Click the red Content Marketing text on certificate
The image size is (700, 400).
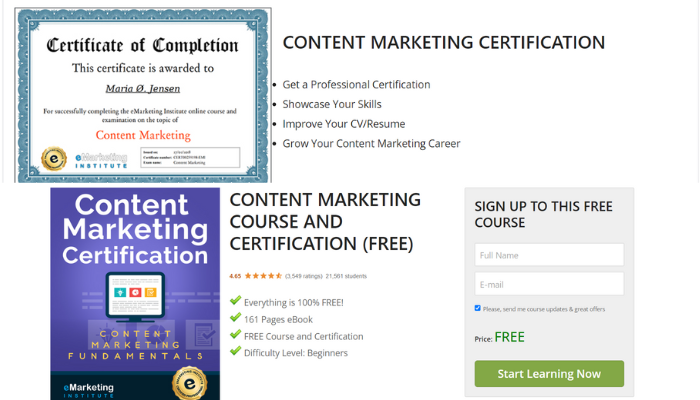point(143,135)
